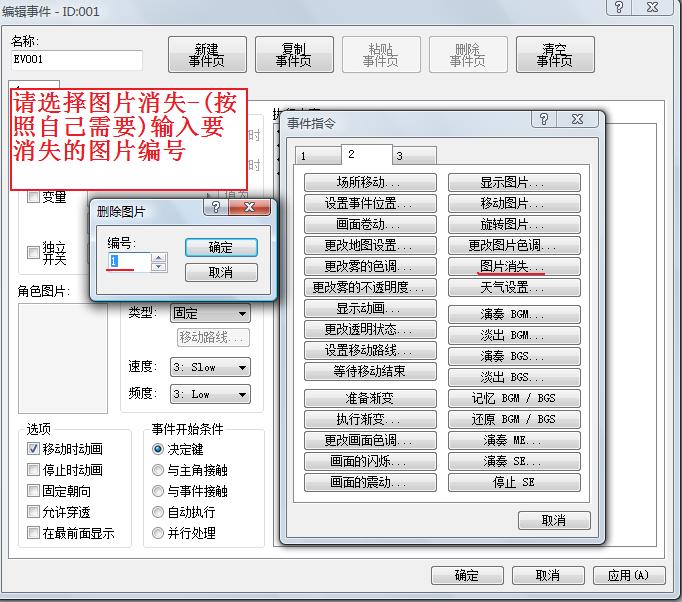Switch to tab 1 of 事件指令
This screenshot has height=602, width=682.
click(x=318, y=155)
